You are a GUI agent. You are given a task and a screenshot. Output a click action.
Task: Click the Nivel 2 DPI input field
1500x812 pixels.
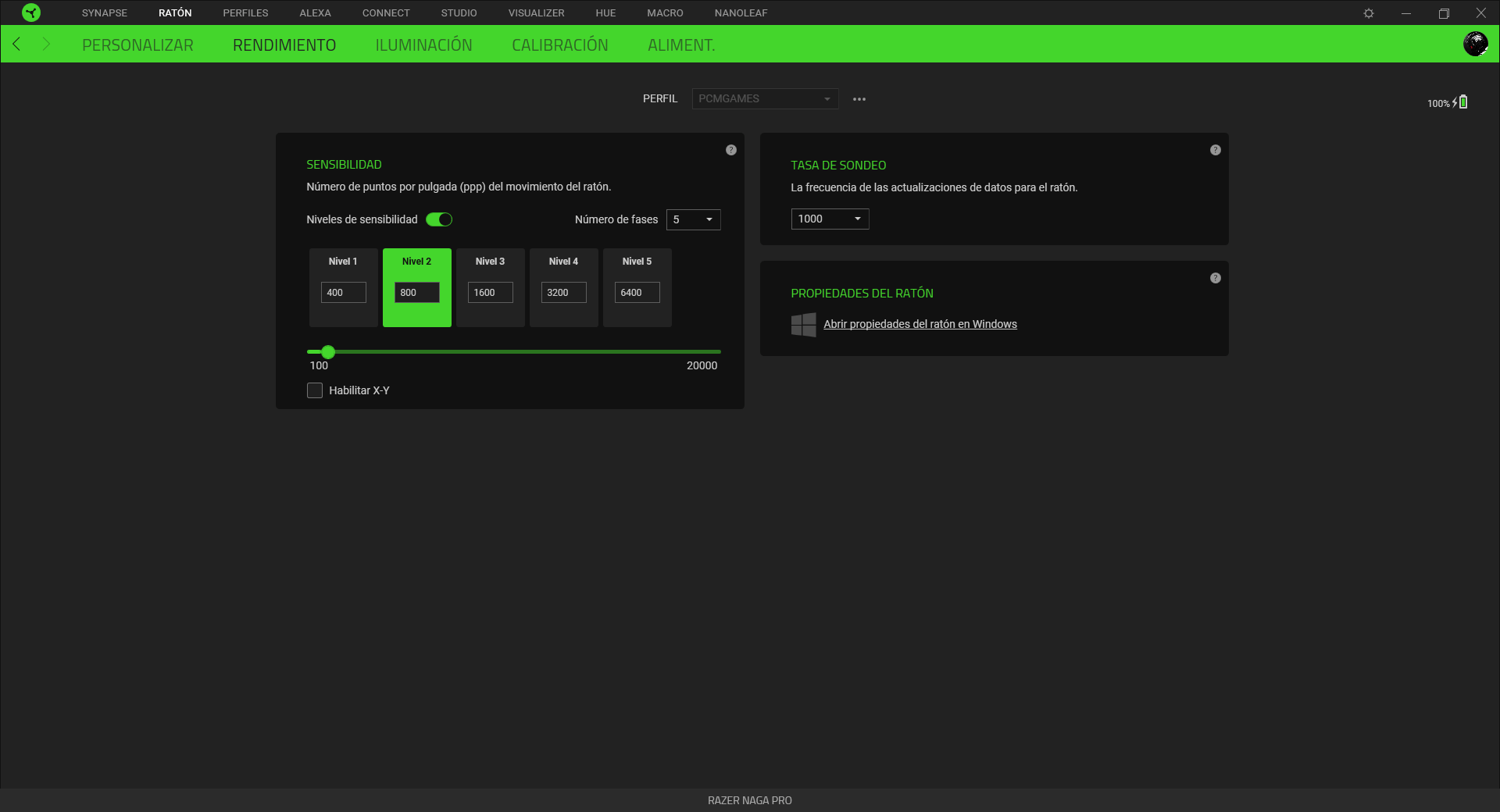tap(416, 292)
